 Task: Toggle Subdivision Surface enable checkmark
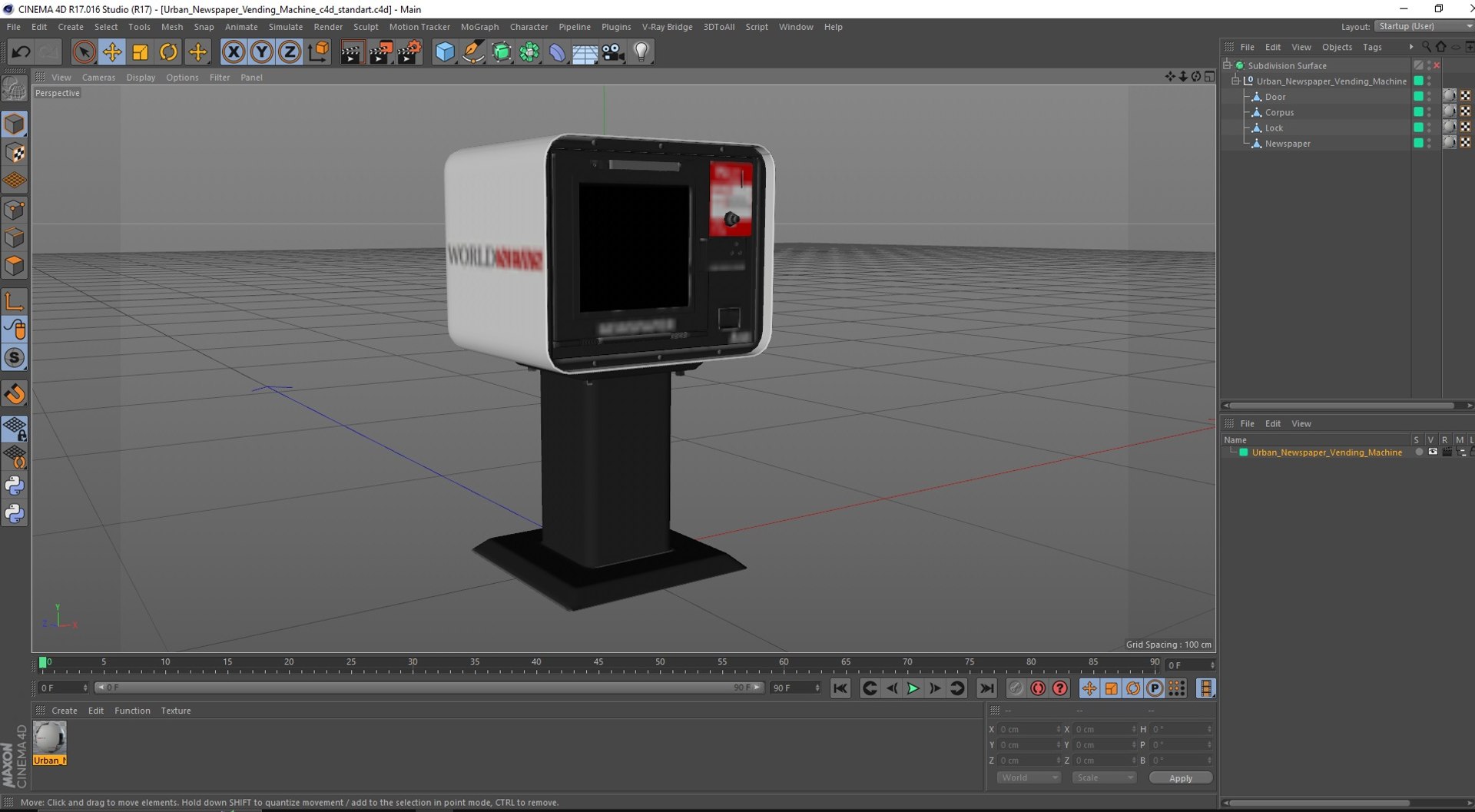point(1437,65)
